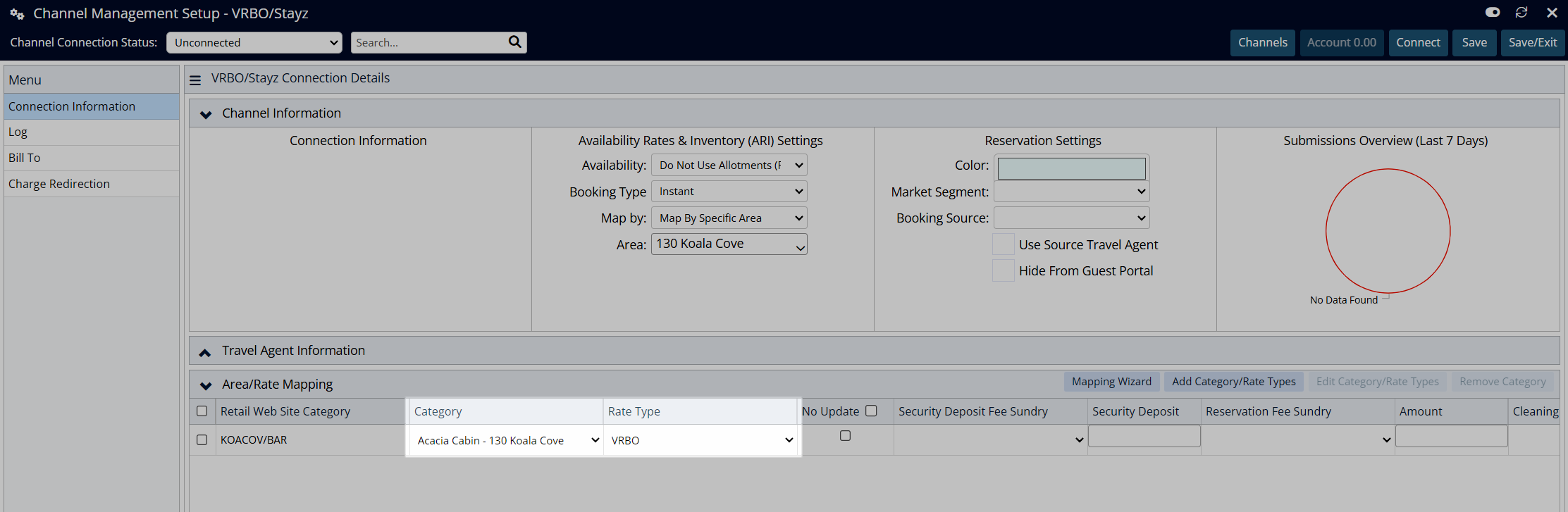Toggle the No Update header checkbox
Screen dimensions: 1568x512
pos(871,411)
